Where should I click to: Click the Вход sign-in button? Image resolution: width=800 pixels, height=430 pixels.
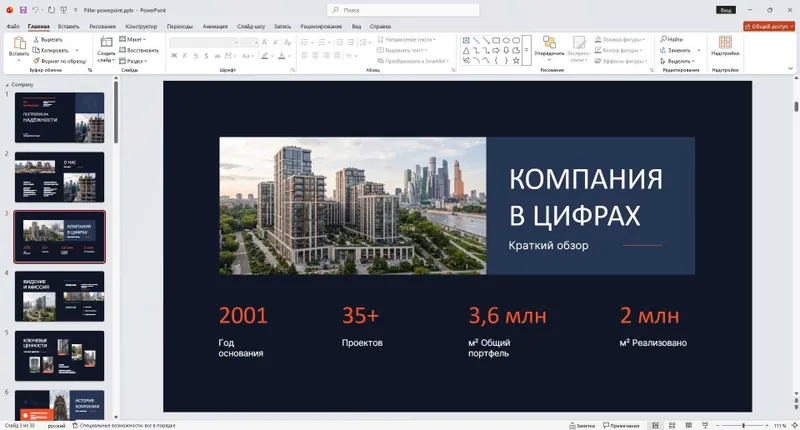(x=726, y=10)
